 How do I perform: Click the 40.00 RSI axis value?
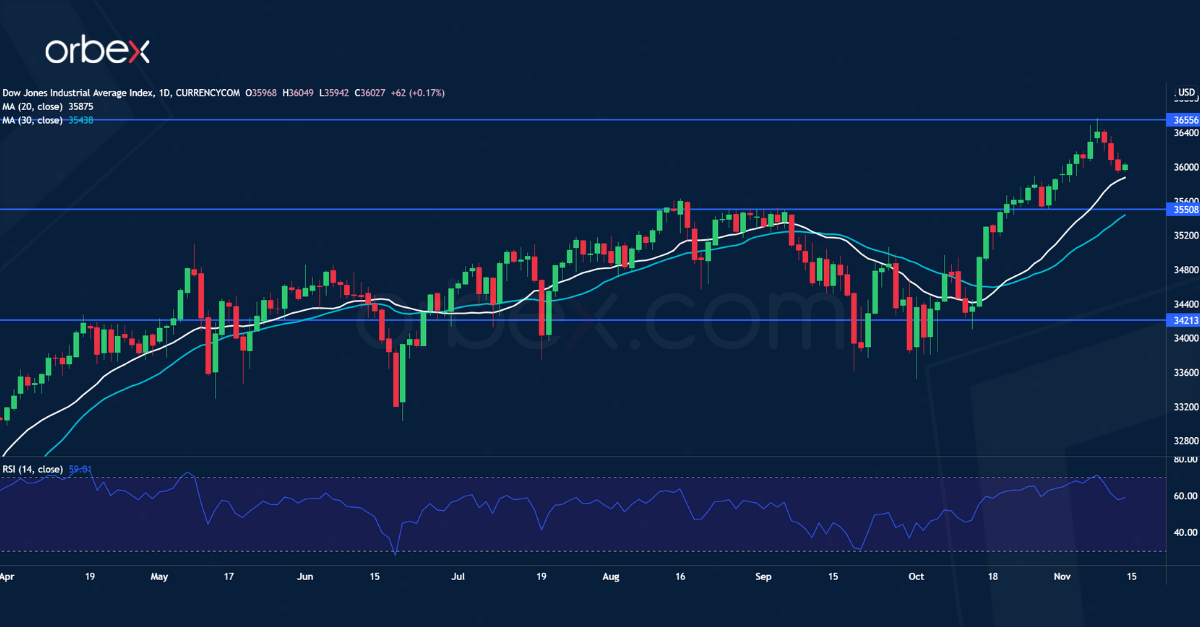(x=1184, y=533)
